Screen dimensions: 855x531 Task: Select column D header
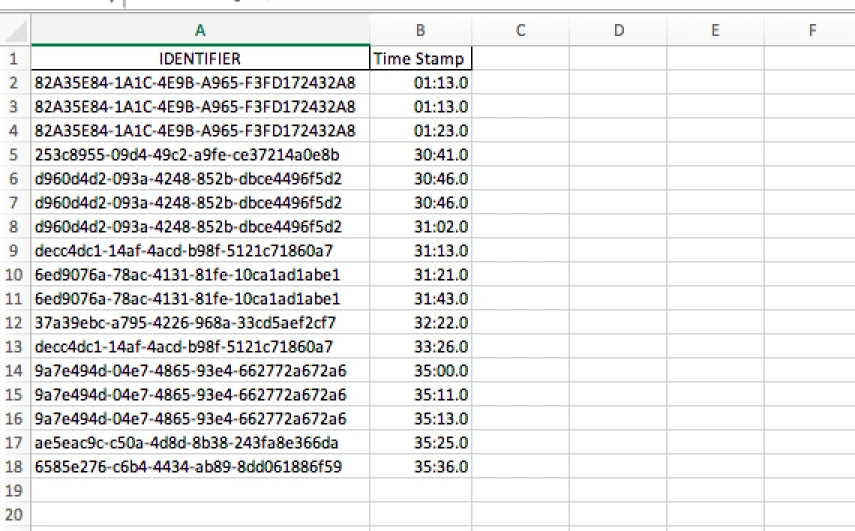[617, 31]
